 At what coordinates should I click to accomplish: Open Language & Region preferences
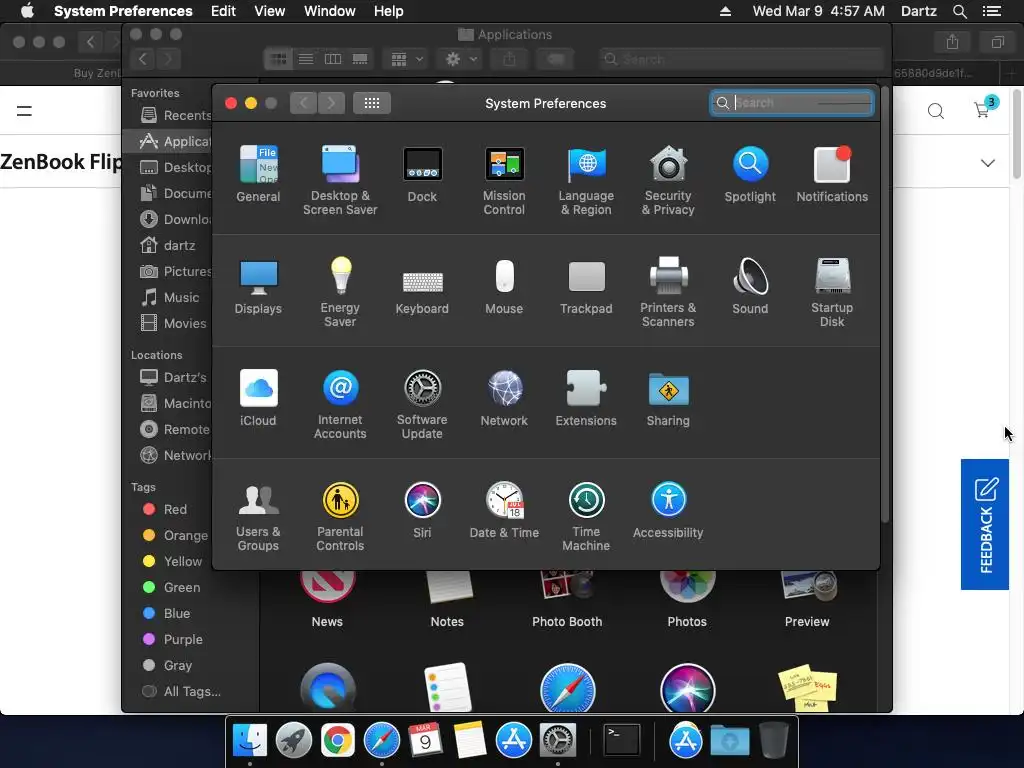(x=586, y=180)
